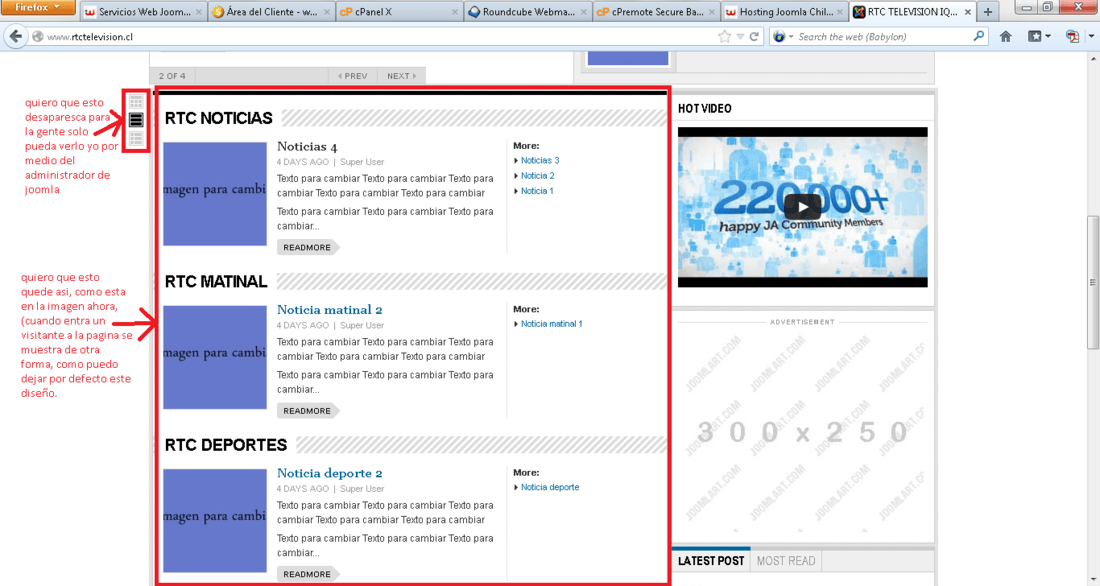Viewport: 1100px width, 586px height.
Task: Select the Latest Post tab
Action: pos(711,561)
